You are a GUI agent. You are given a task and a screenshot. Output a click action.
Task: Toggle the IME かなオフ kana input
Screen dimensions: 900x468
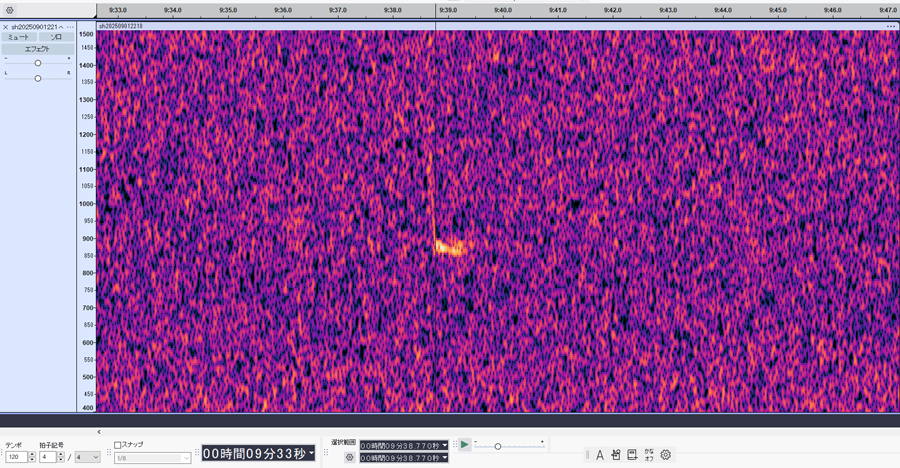coord(649,455)
